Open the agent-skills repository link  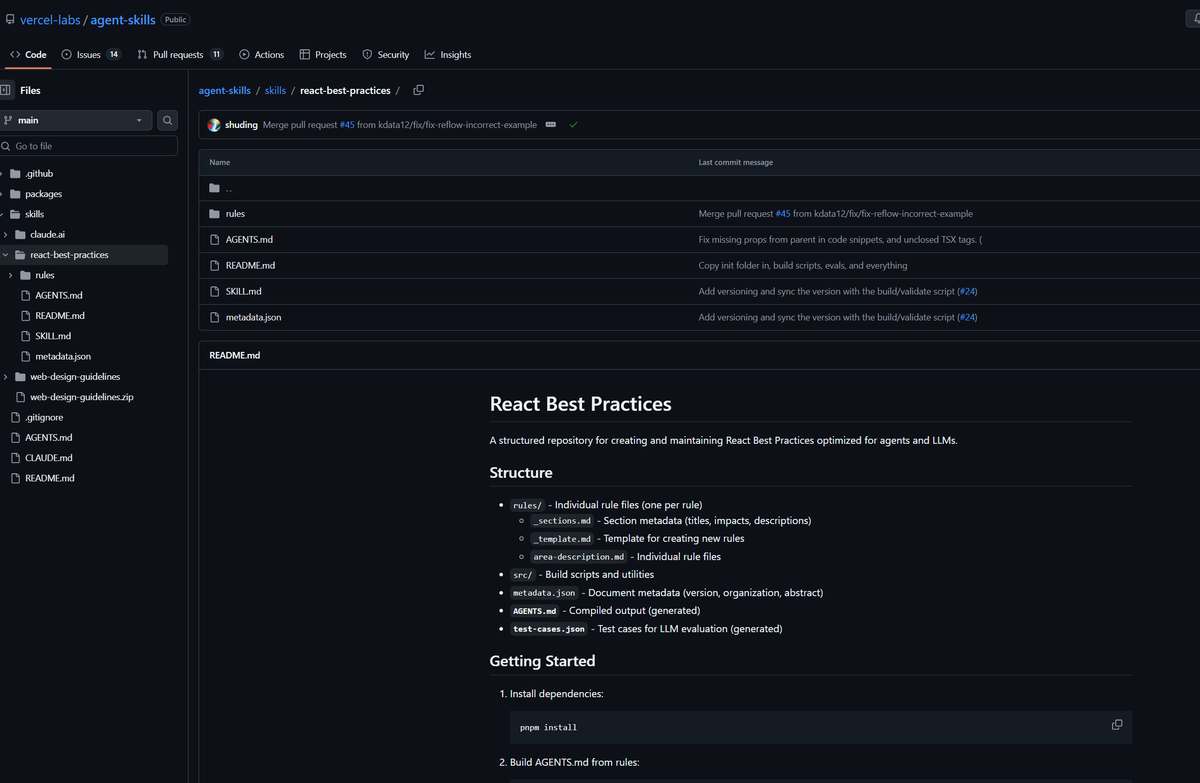(123, 20)
